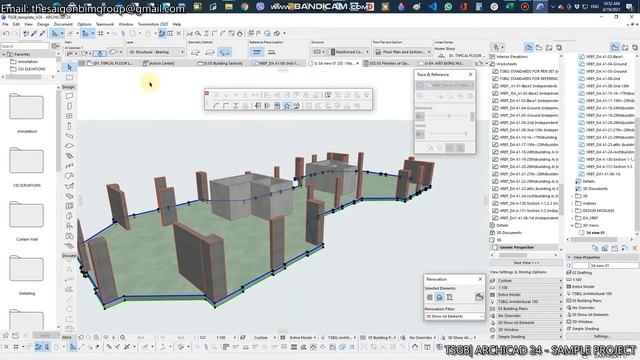Click the WhatsApp icon in Windows taskbar
640x360 pixels.
[x=449, y=7]
